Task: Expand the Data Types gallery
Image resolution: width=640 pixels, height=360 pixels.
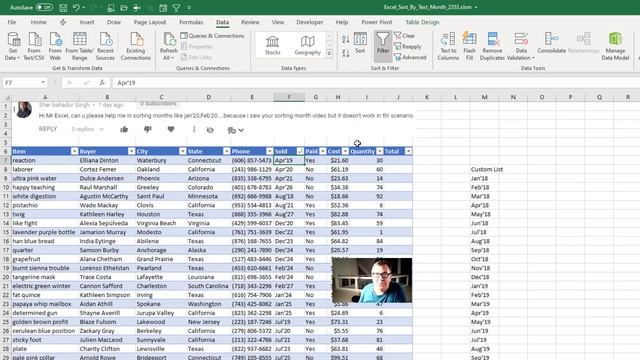Action: tap(329, 53)
